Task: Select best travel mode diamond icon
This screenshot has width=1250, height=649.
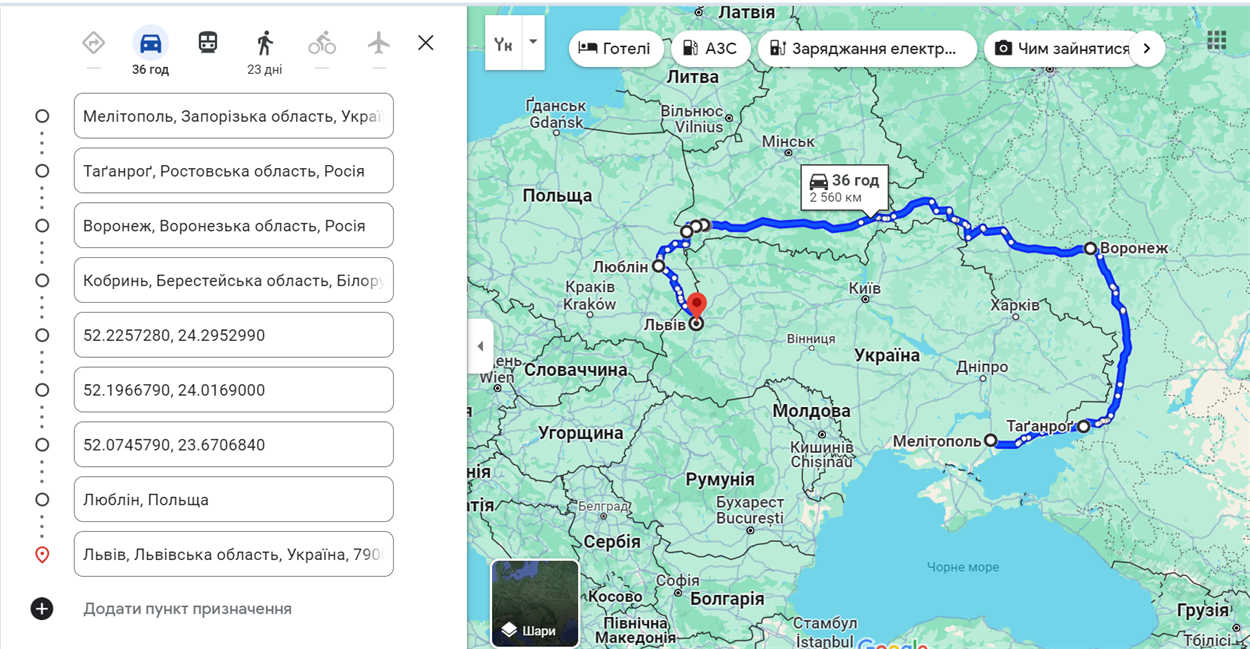Action: coord(93,43)
